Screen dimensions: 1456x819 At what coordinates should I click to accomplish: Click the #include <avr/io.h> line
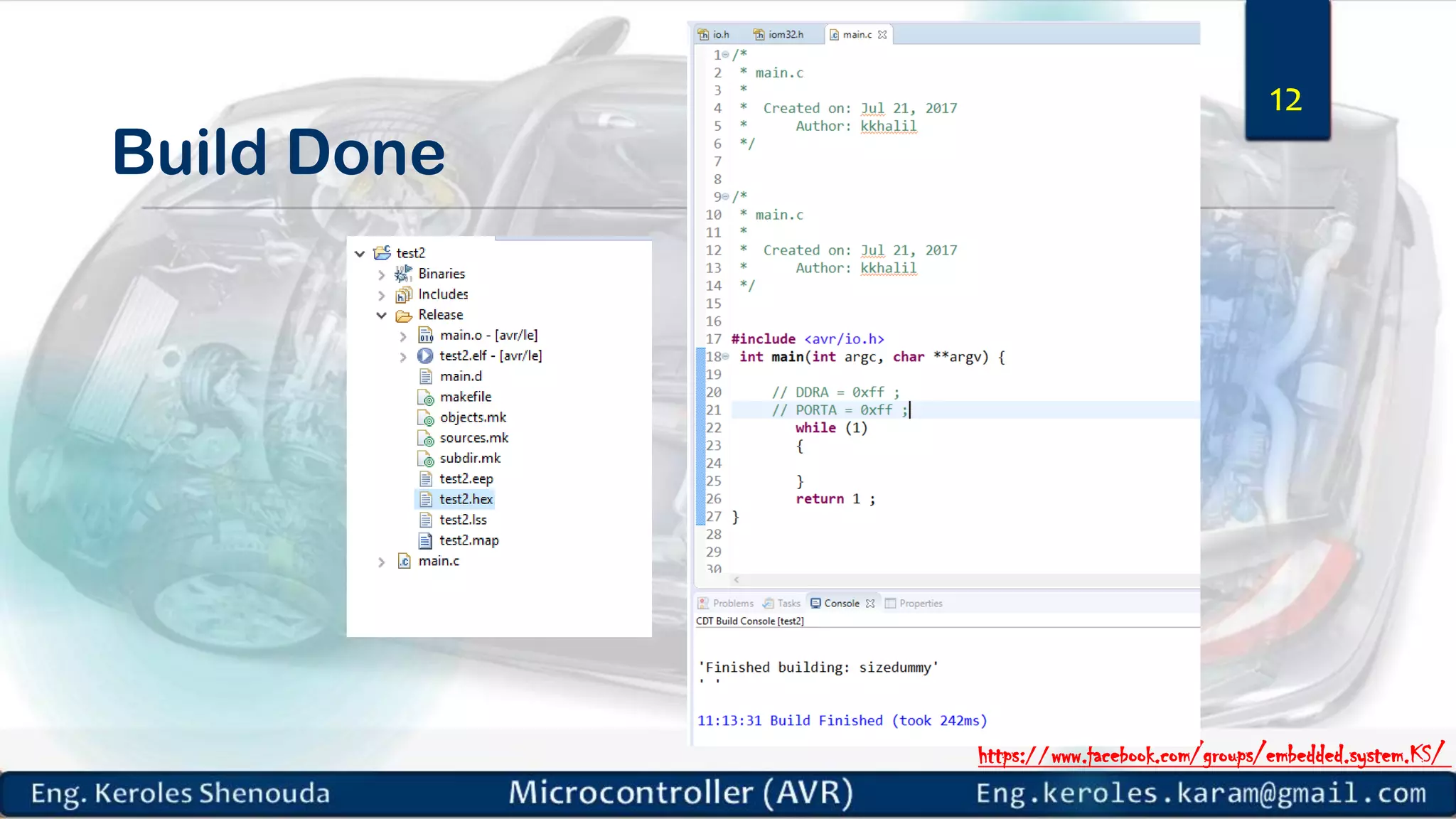[x=808, y=339]
